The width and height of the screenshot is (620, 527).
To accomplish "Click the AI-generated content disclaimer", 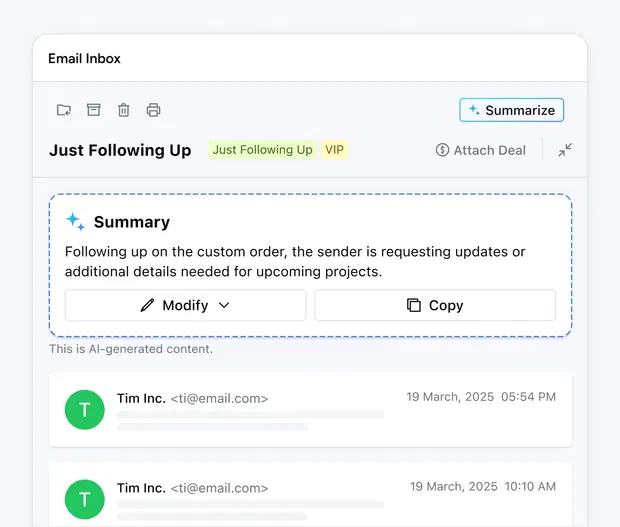I will (131, 349).
